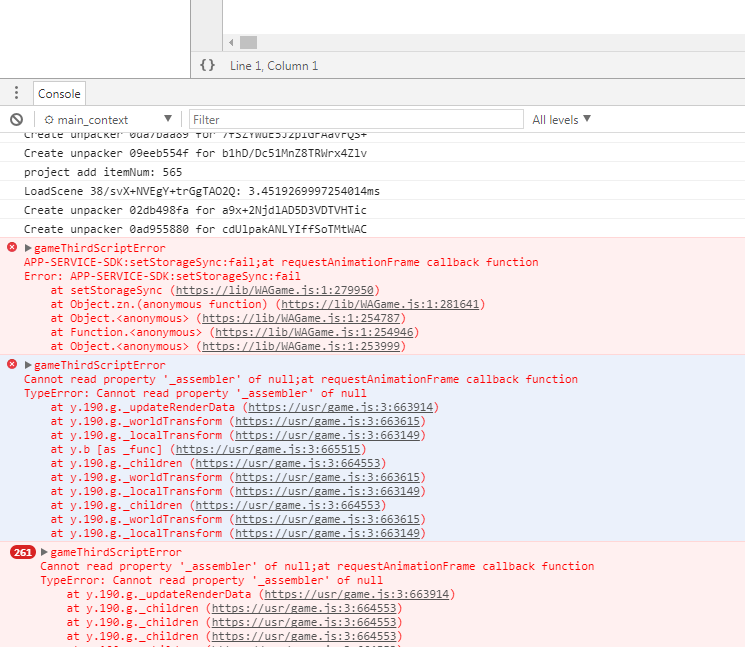Clear the console with the ban icon
The image size is (745, 647).
click(17, 119)
